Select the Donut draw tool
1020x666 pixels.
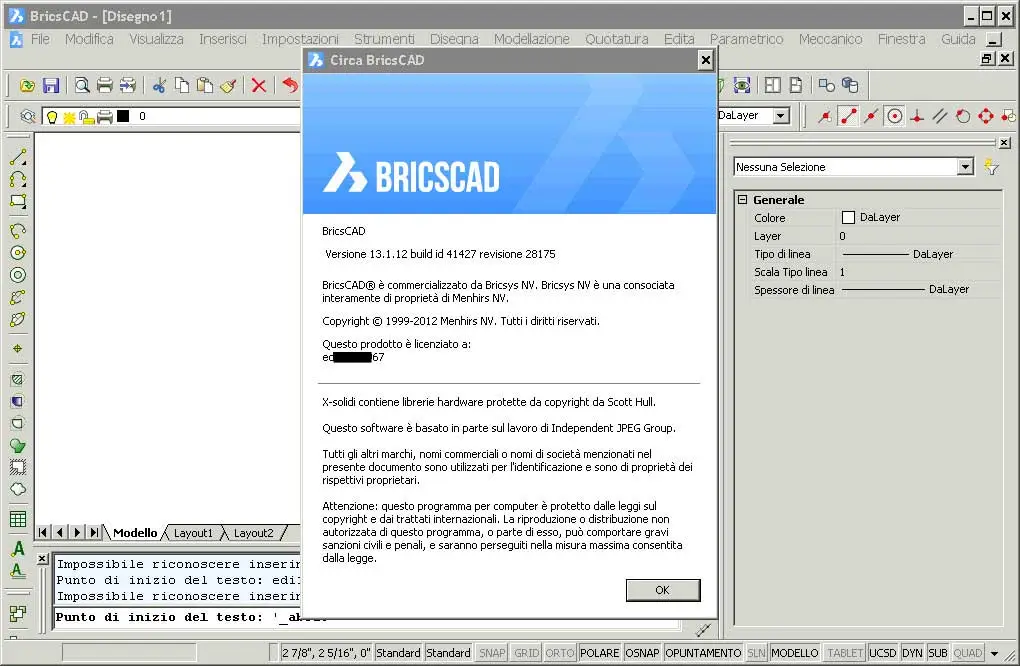(x=18, y=275)
